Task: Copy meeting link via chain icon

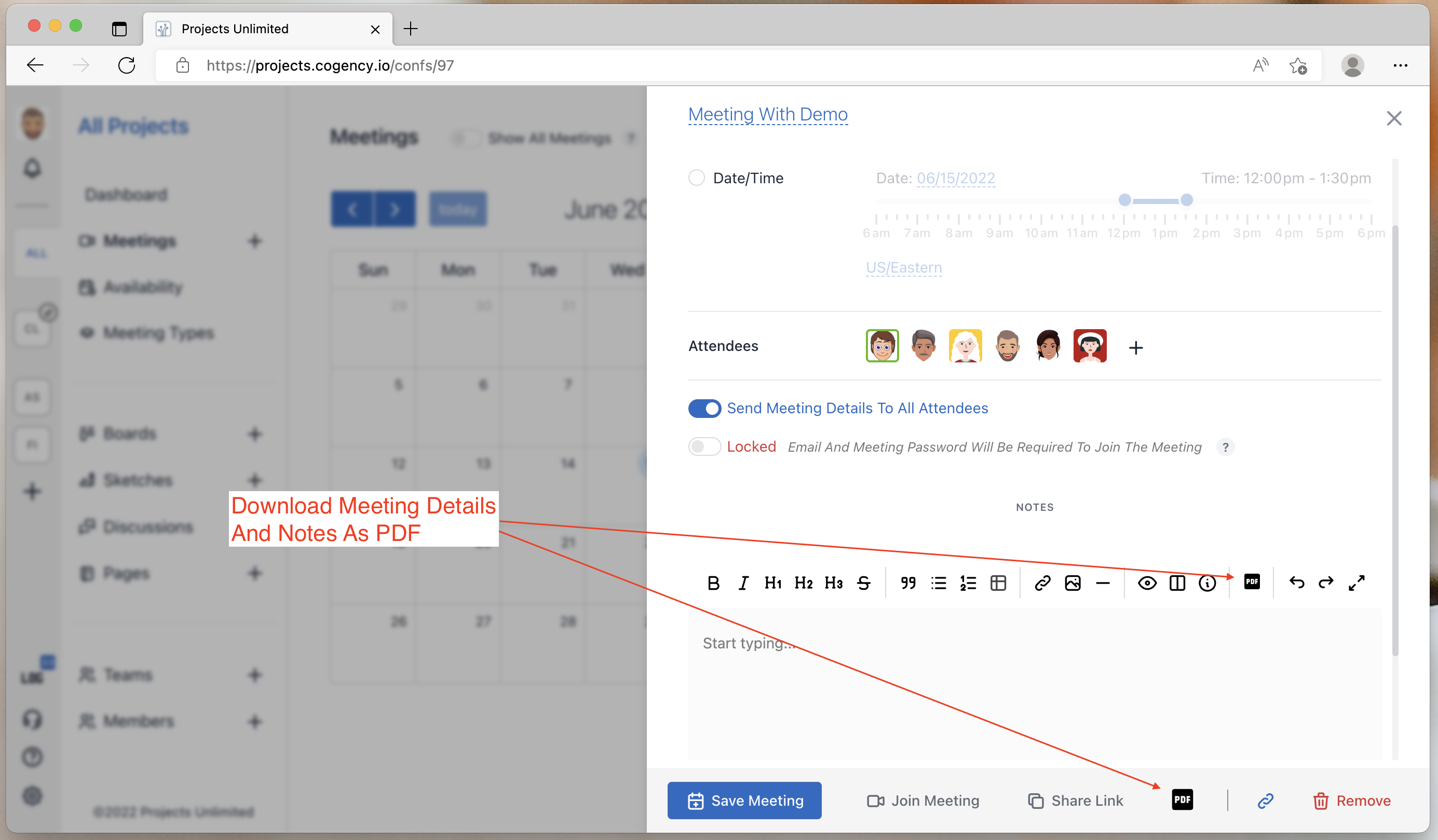Action: click(1265, 801)
